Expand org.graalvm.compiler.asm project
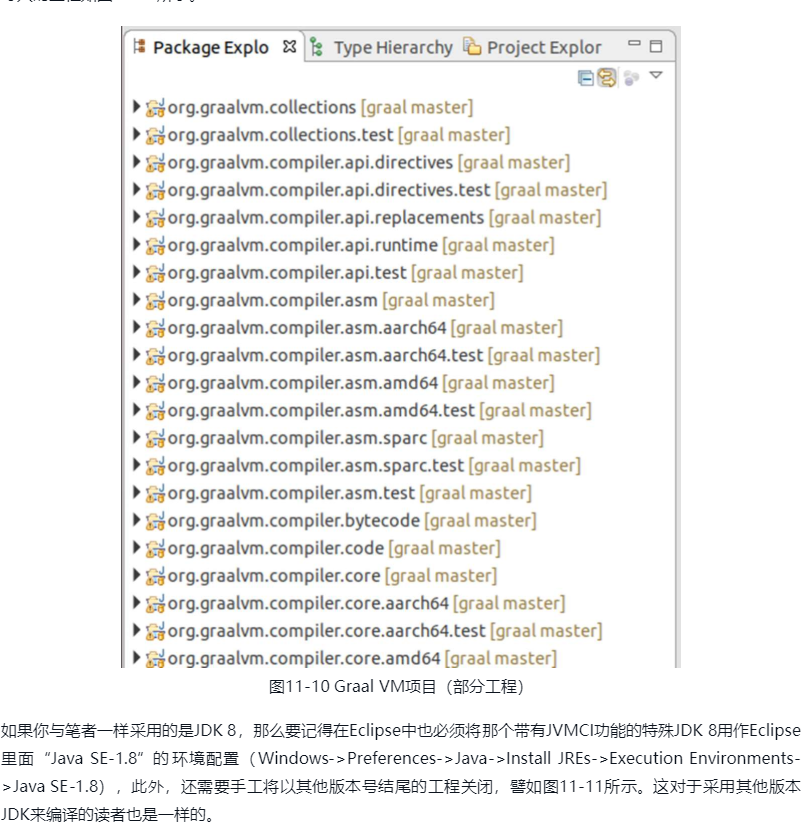 point(136,299)
